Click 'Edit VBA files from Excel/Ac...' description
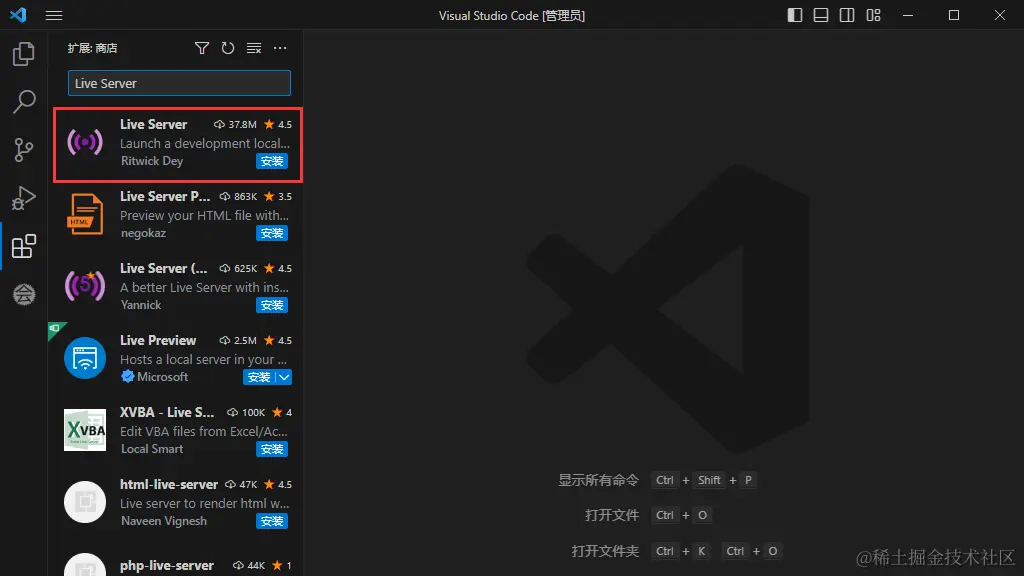1024x576 pixels. (x=204, y=432)
